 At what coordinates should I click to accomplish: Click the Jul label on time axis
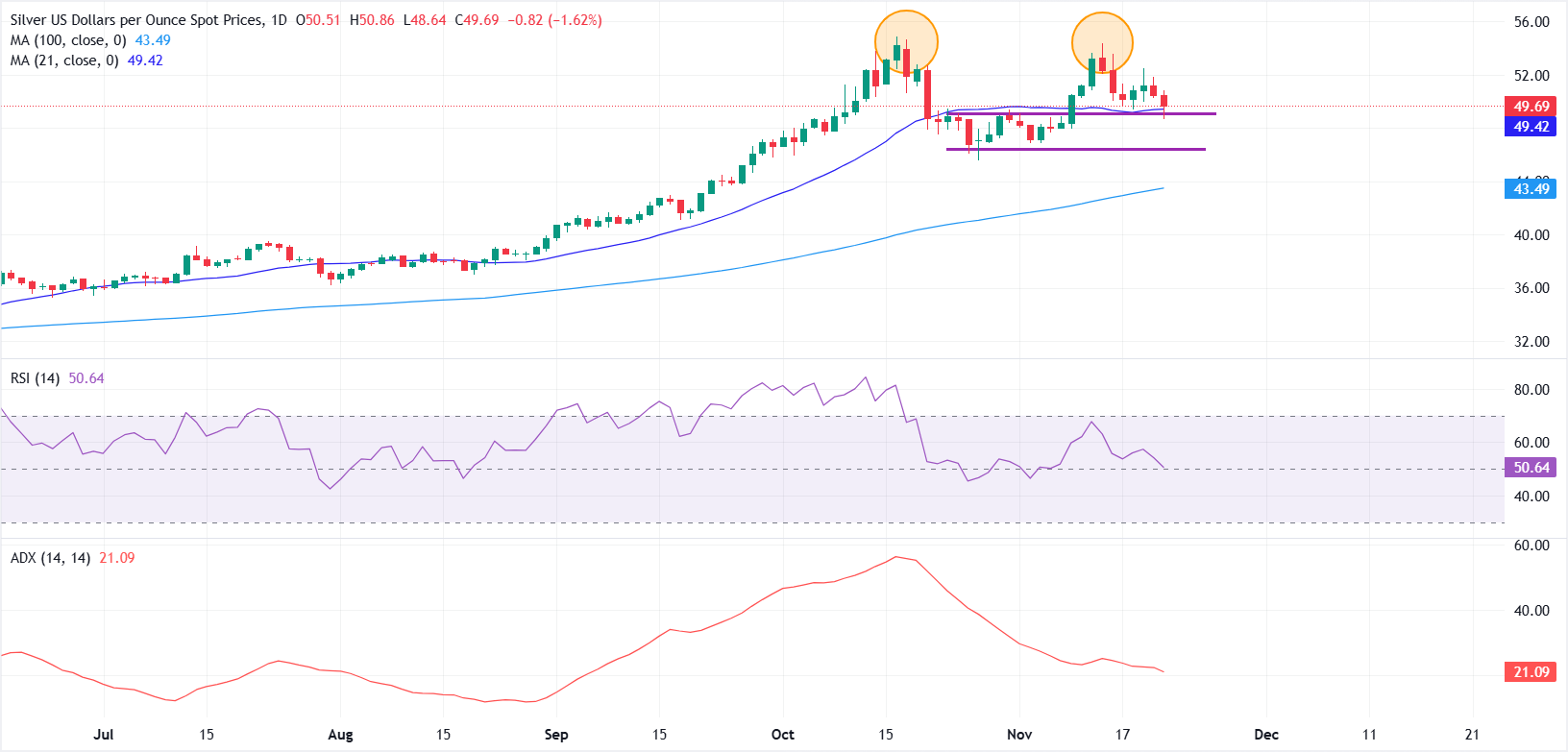point(103,735)
